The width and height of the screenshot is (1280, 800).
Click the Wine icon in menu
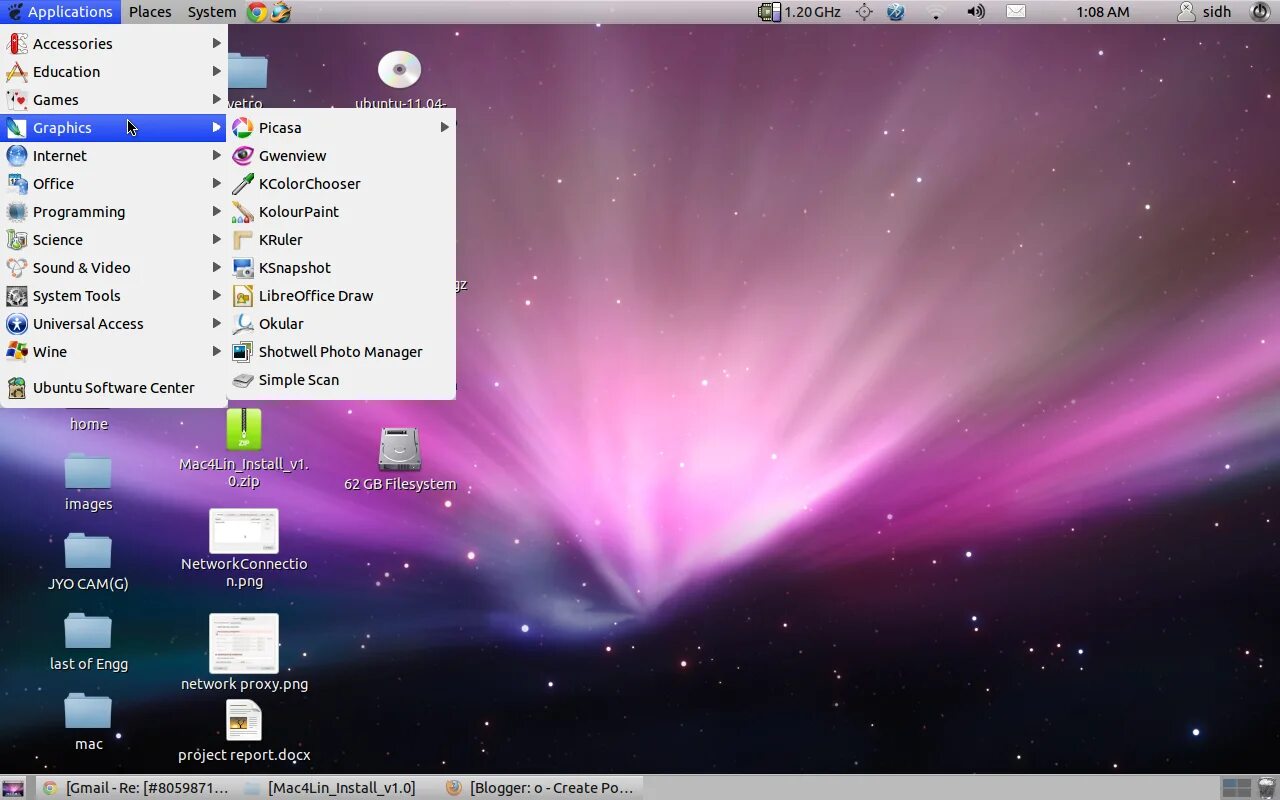[17, 352]
